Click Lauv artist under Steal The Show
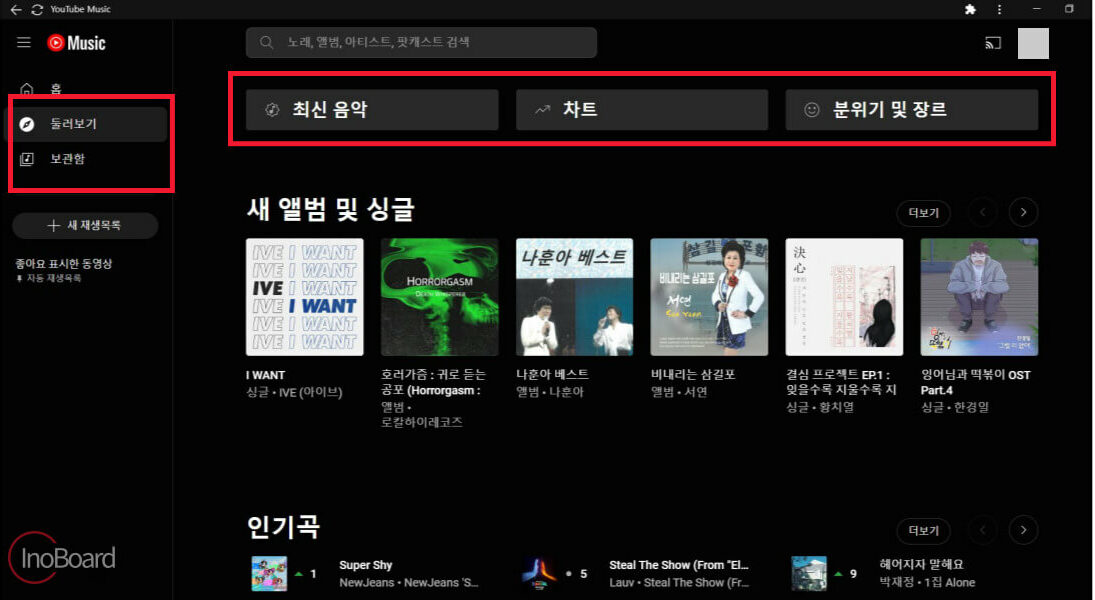The height and width of the screenshot is (600, 1095). point(621,583)
